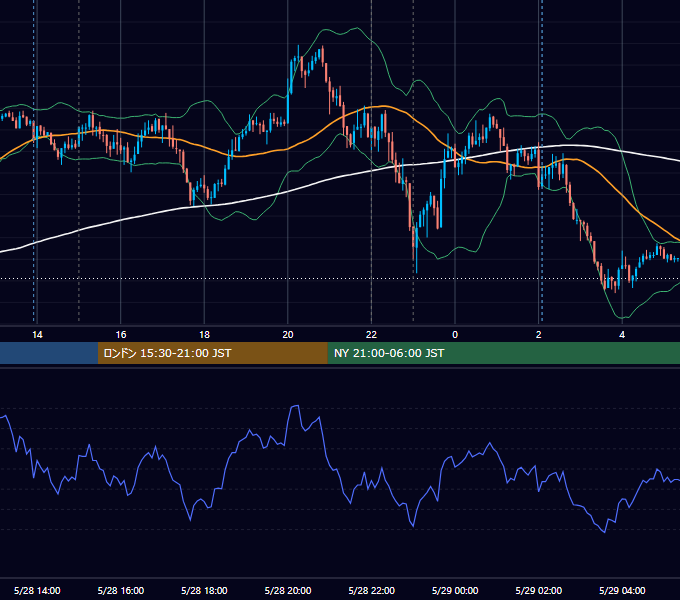Click the blue session bar before London

click(x=49, y=353)
